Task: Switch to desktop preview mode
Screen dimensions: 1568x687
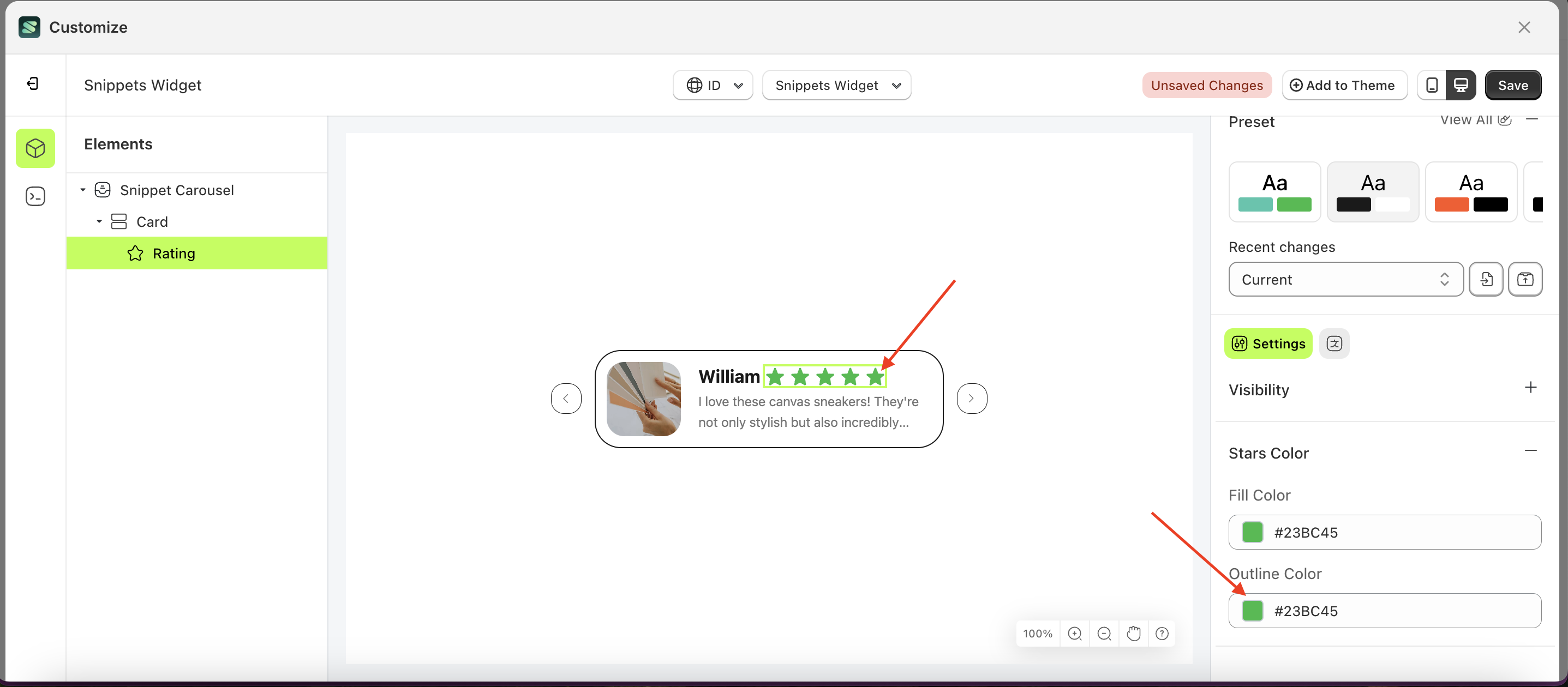Action: (1462, 85)
